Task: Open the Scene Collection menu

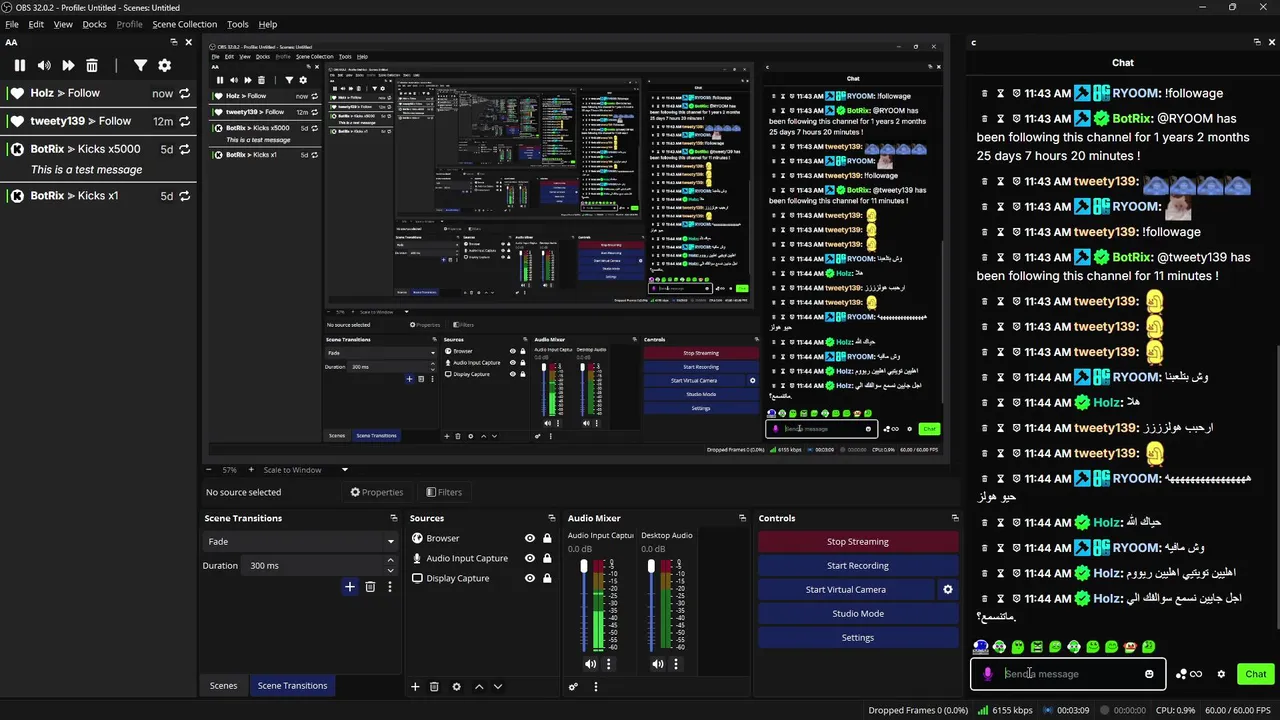Action: click(x=185, y=24)
